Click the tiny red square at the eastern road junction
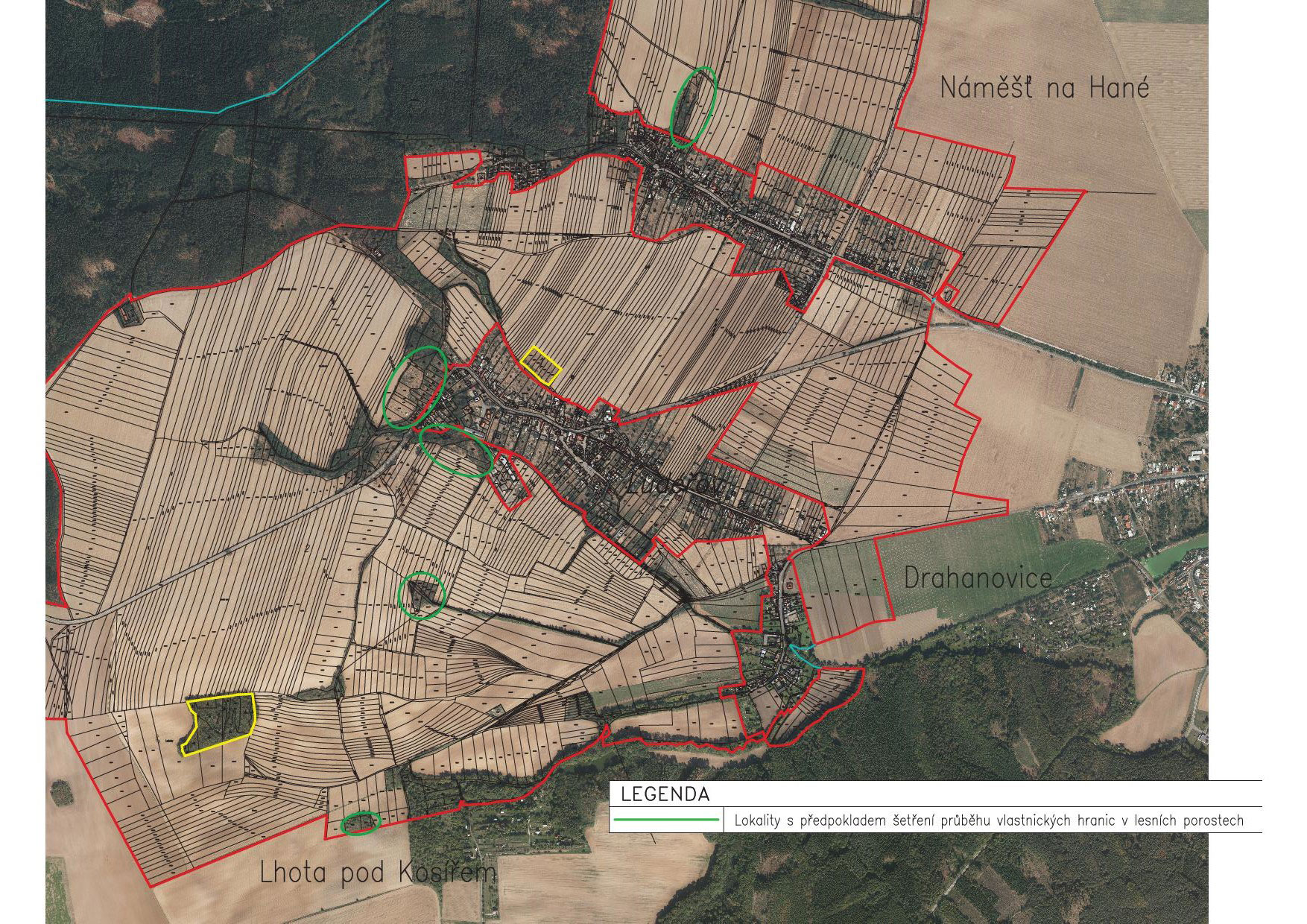 (947, 293)
